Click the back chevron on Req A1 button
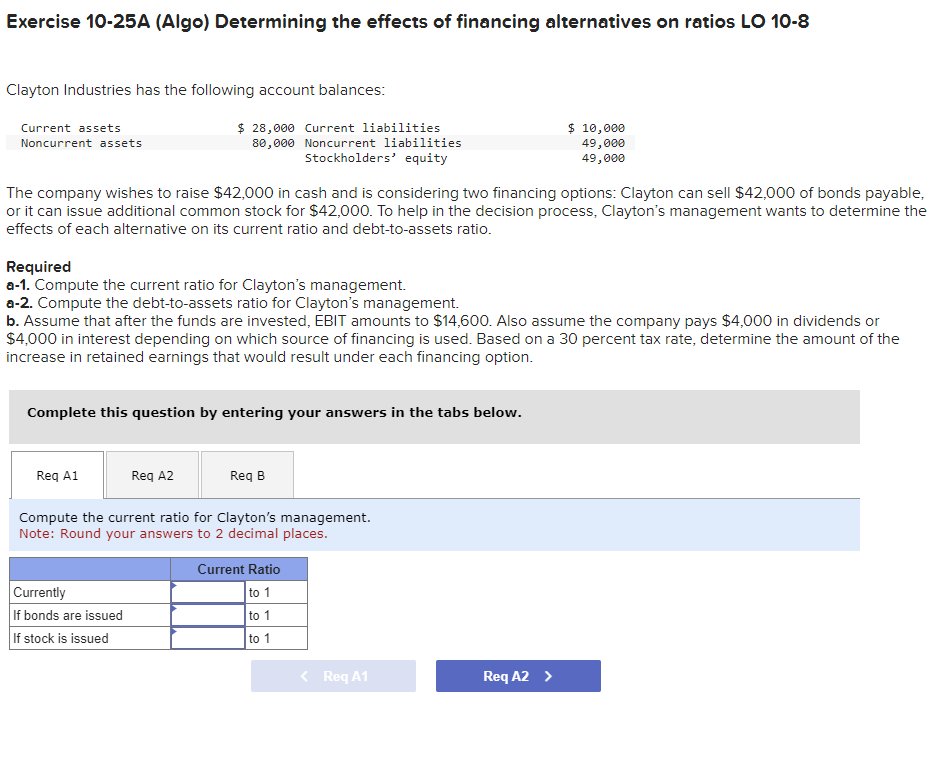This screenshot has width=942, height=773. tap(303, 675)
